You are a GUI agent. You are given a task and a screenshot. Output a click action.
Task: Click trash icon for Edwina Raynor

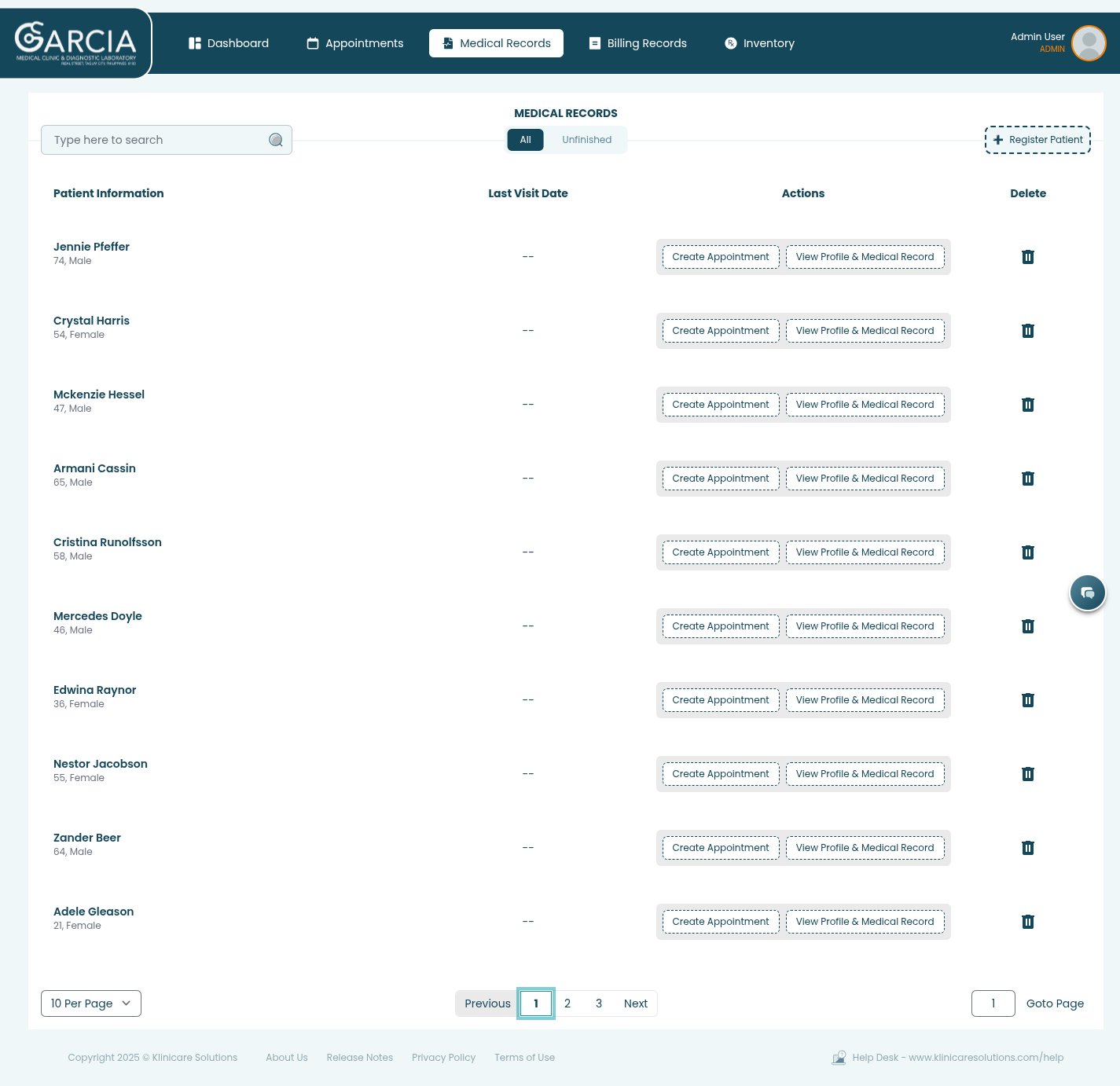[x=1027, y=700]
